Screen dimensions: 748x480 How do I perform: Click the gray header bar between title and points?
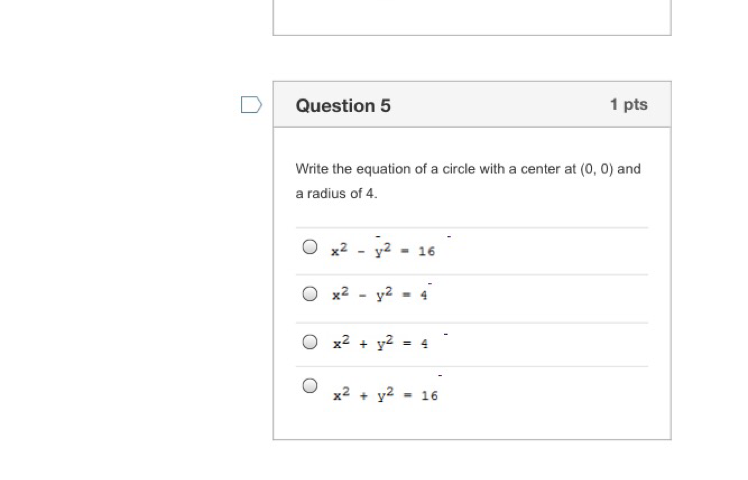pyautogui.click(x=500, y=105)
